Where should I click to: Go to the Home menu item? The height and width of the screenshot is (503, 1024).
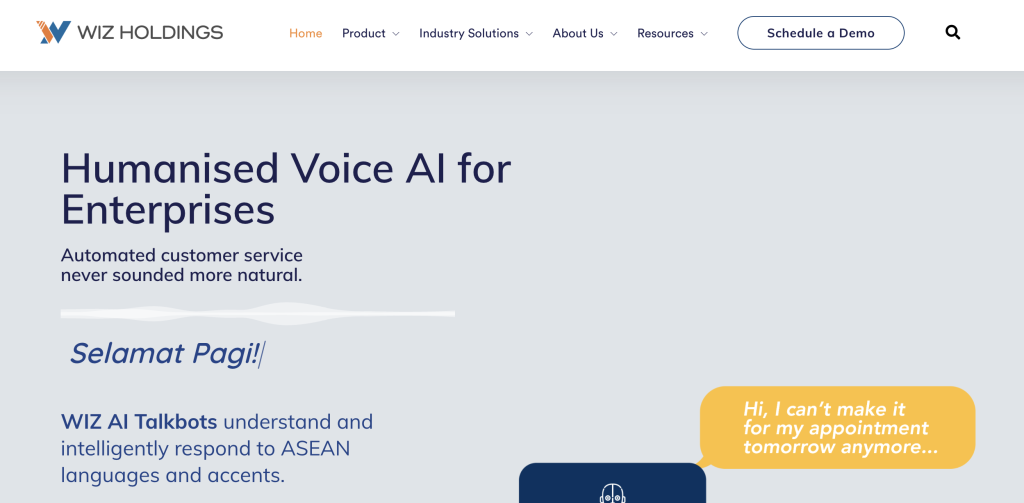pyautogui.click(x=306, y=33)
